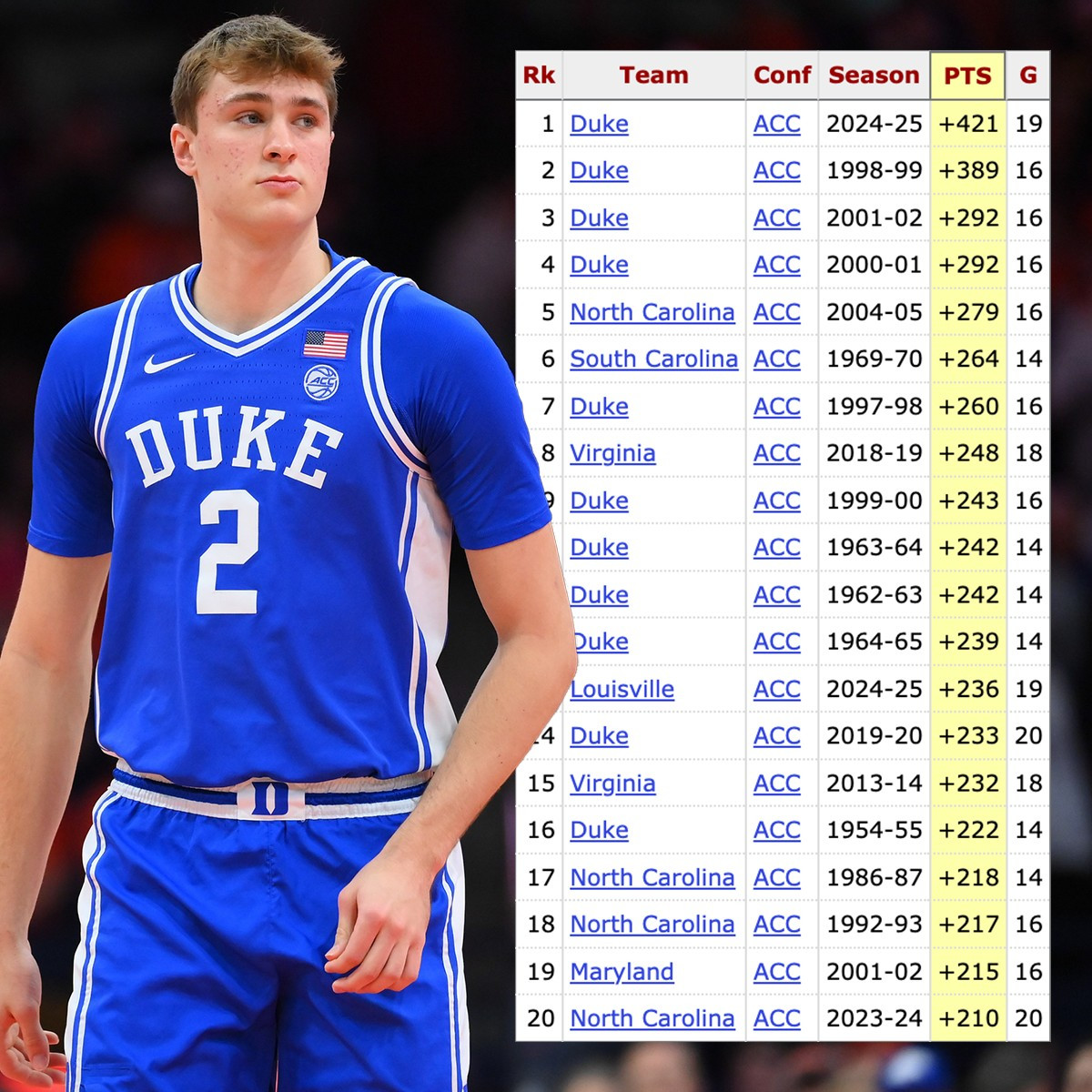This screenshot has height=1092, width=1092.
Task: Open the Virginia link in the 2013-14 row
Action: coord(612,784)
